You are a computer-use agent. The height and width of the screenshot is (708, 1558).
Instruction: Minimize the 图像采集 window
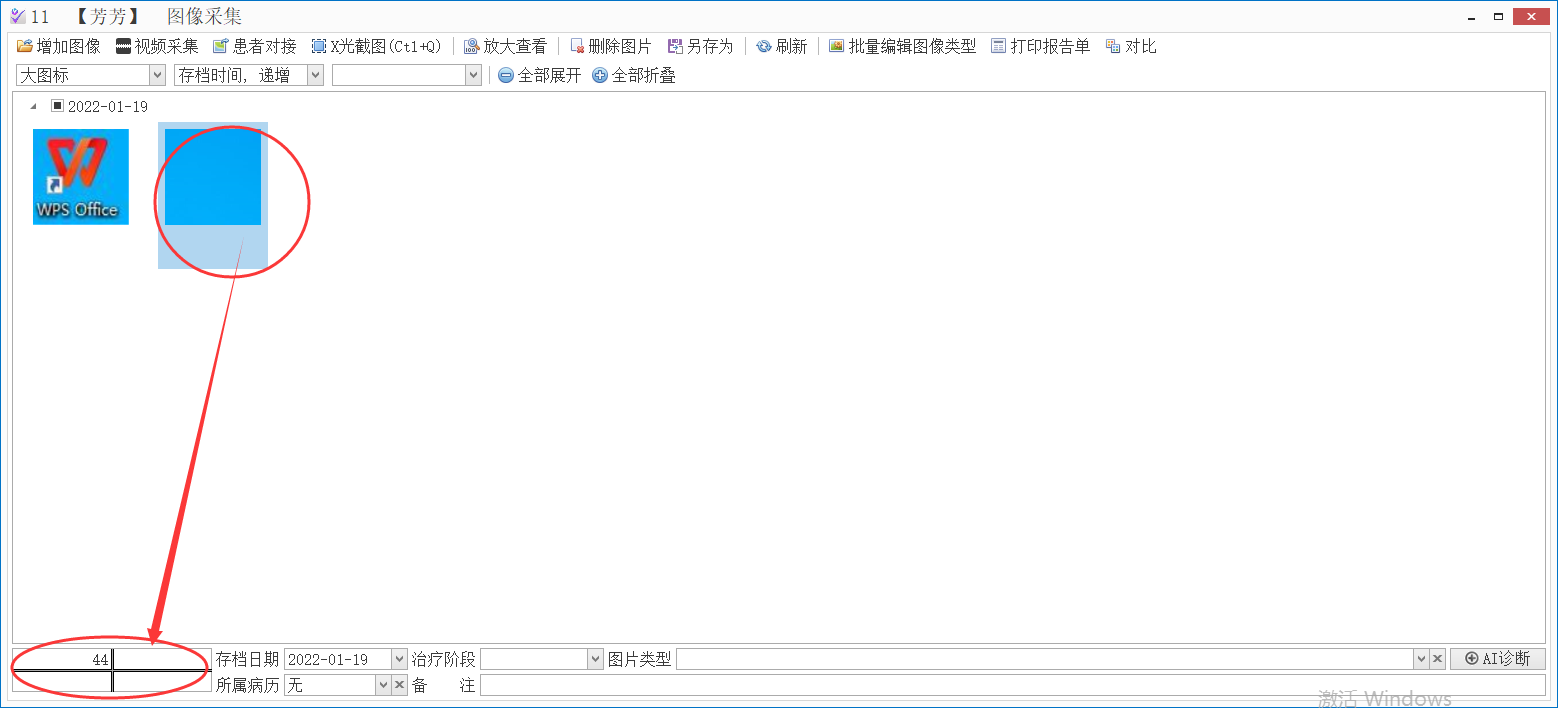point(1471,16)
